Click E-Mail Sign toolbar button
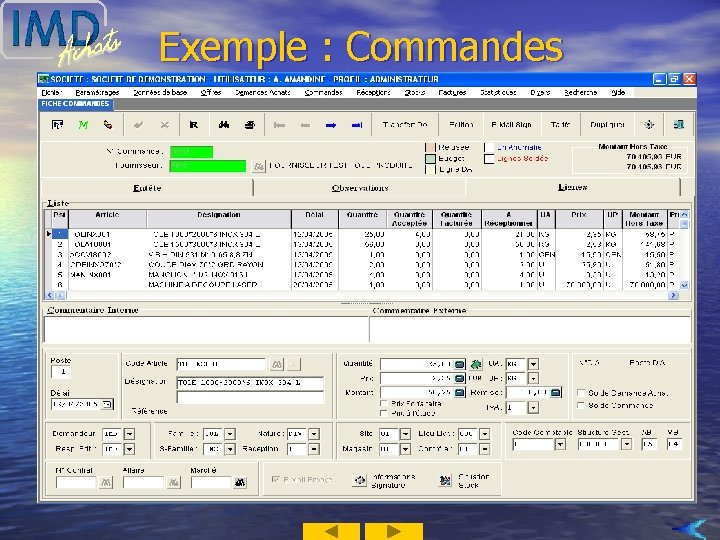The image size is (720, 540). tap(511, 124)
